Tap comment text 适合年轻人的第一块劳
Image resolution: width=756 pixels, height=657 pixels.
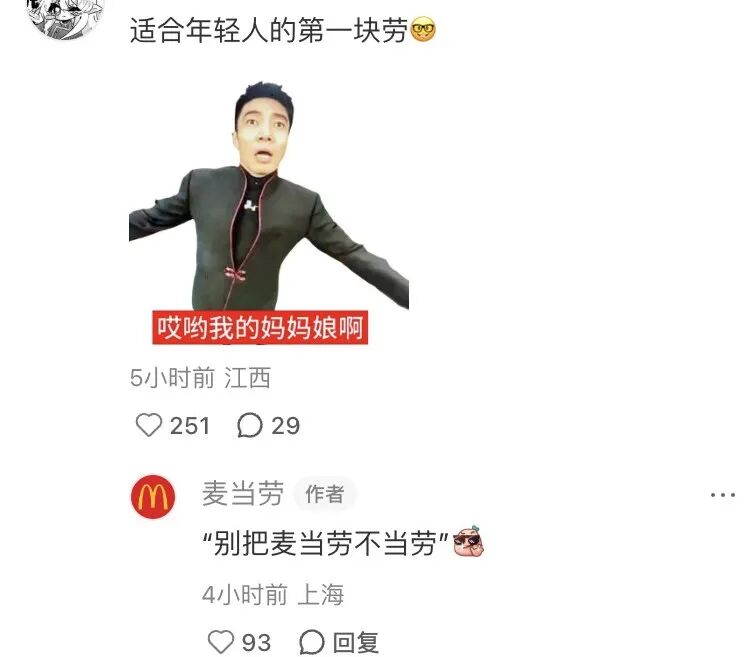pos(269,30)
